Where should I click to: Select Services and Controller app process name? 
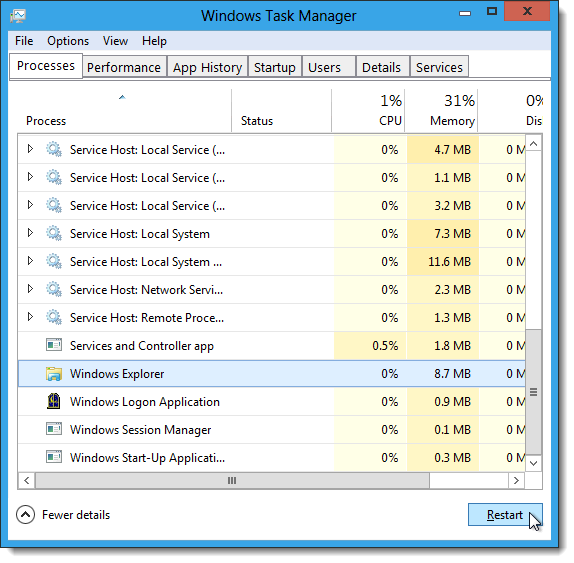point(142,346)
